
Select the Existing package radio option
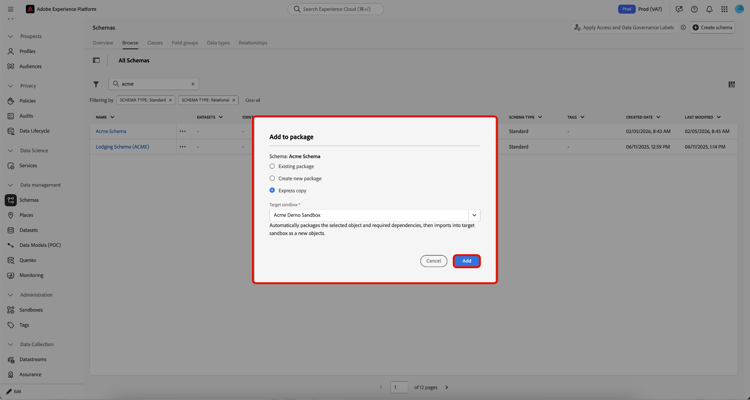[x=272, y=167]
